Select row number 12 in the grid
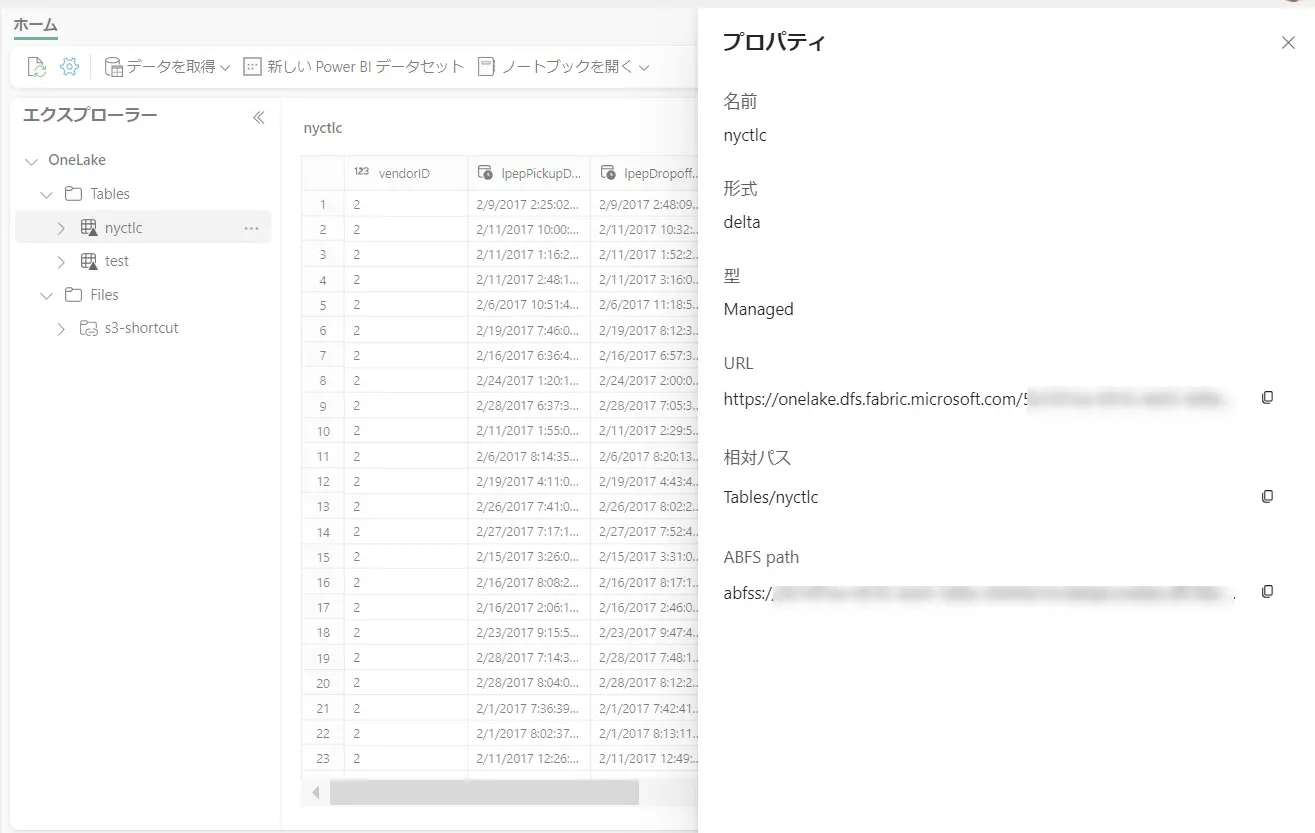Image resolution: width=1315 pixels, height=833 pixels. pyautogui.click(x=323, y=481)
